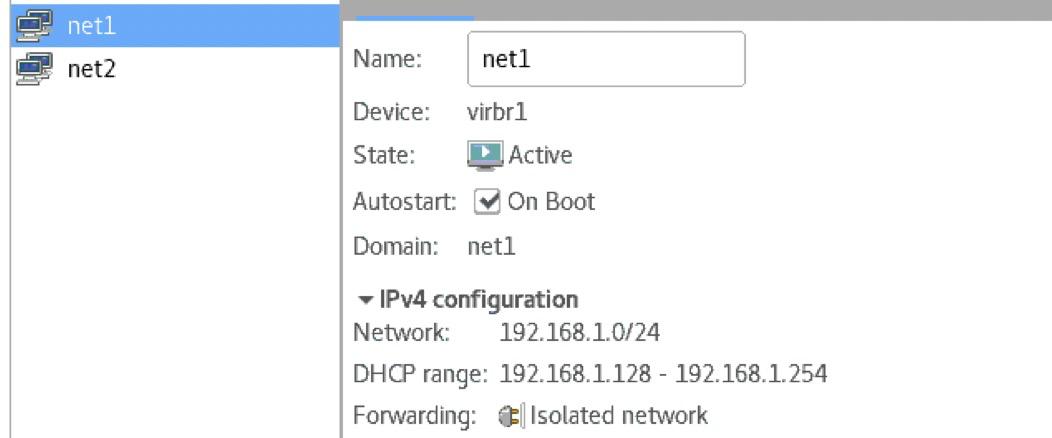Screen dimensions: 1052x438
Task: Click the IPv4 configuration section heading
Action: 478,299
